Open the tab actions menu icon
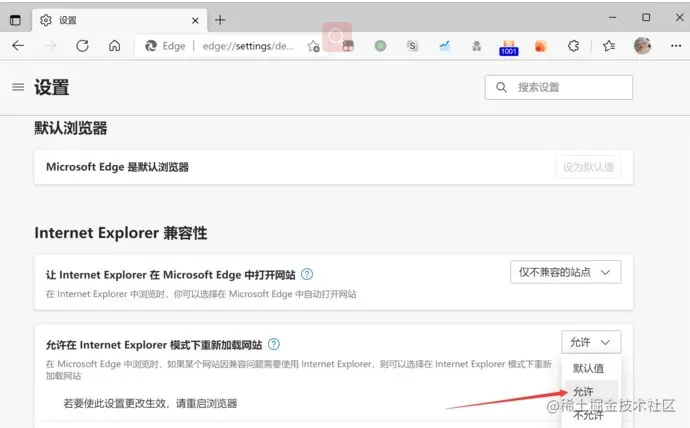 pos(15,20)
